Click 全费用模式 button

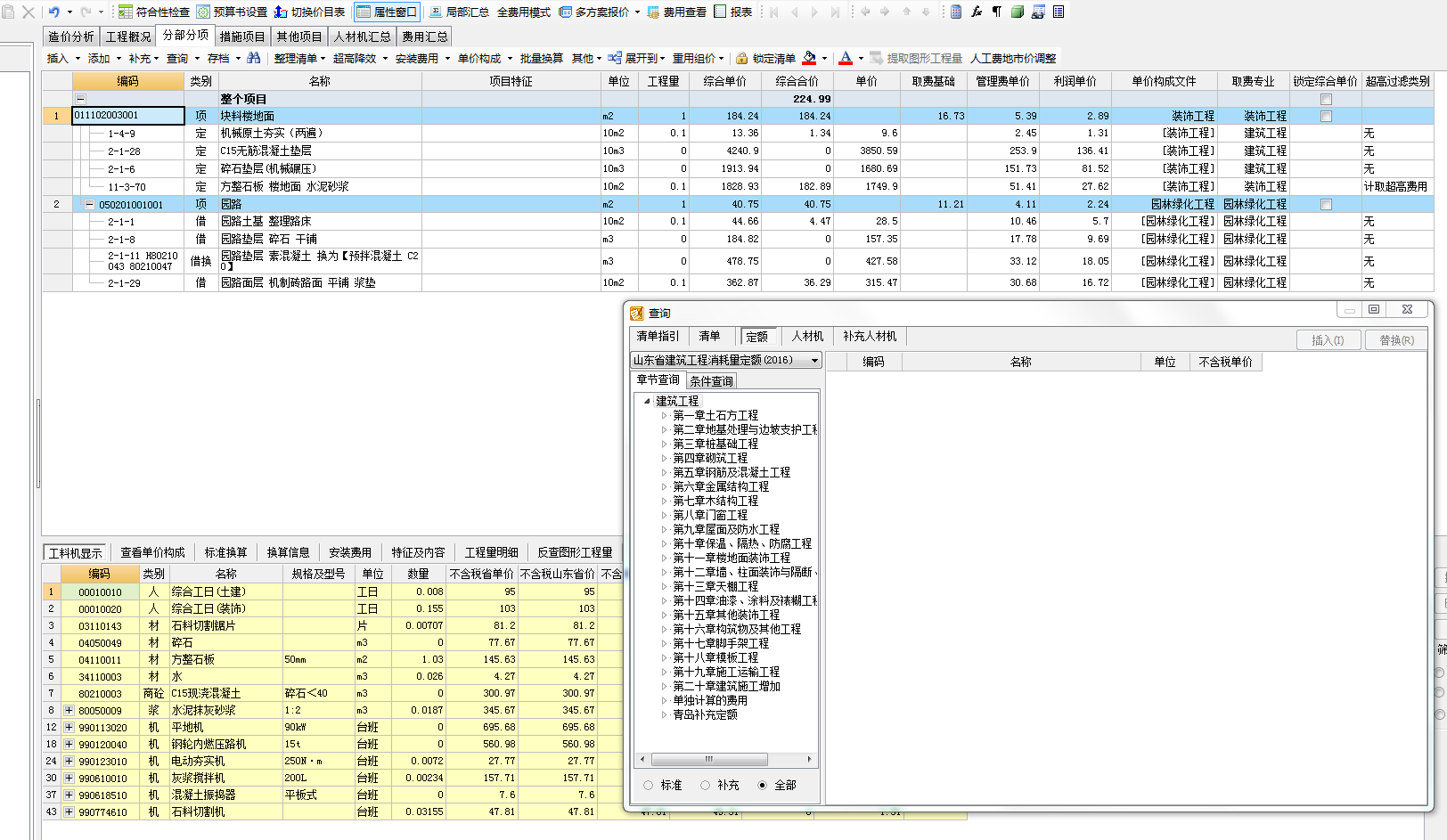pyautogui.click(x=524, y=12)
